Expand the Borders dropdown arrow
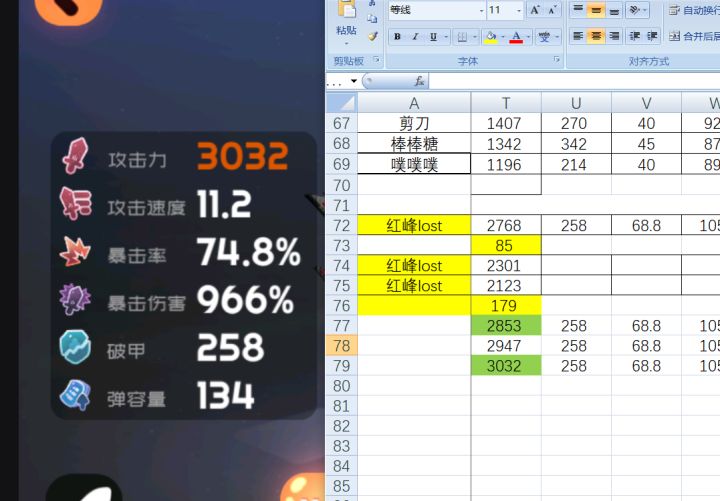The image size is (720, 501). tap(475, 37)
